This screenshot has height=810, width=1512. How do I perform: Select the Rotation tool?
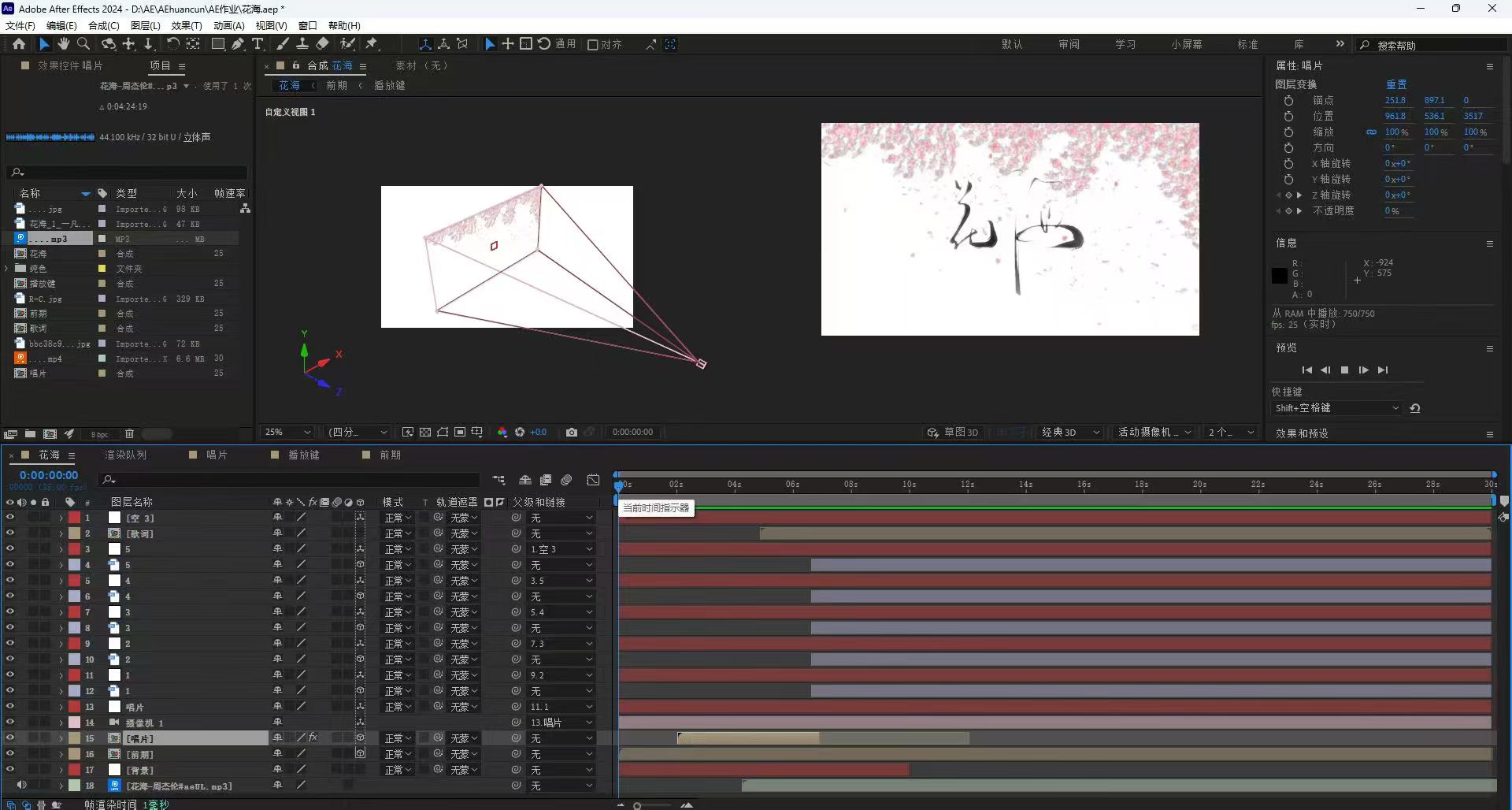172,44
